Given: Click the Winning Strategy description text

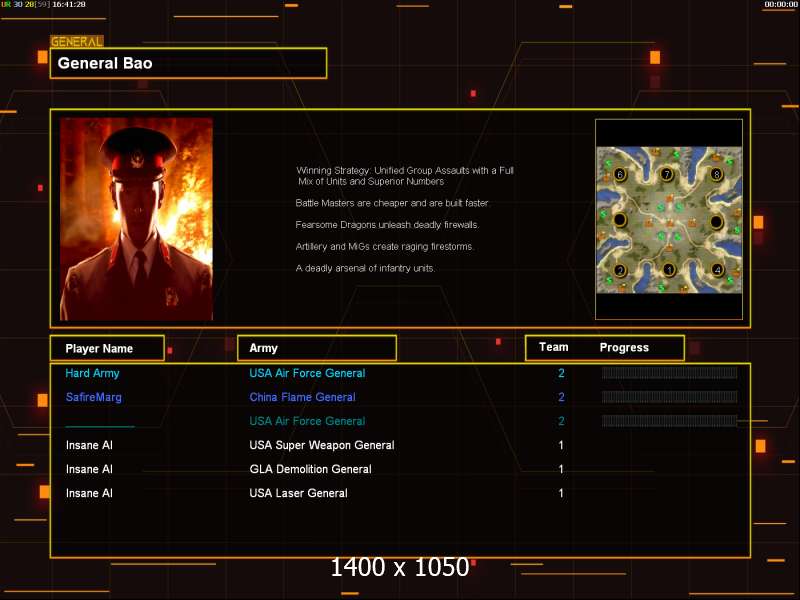Looking at the screenshot, I should (x=405, y=176).
